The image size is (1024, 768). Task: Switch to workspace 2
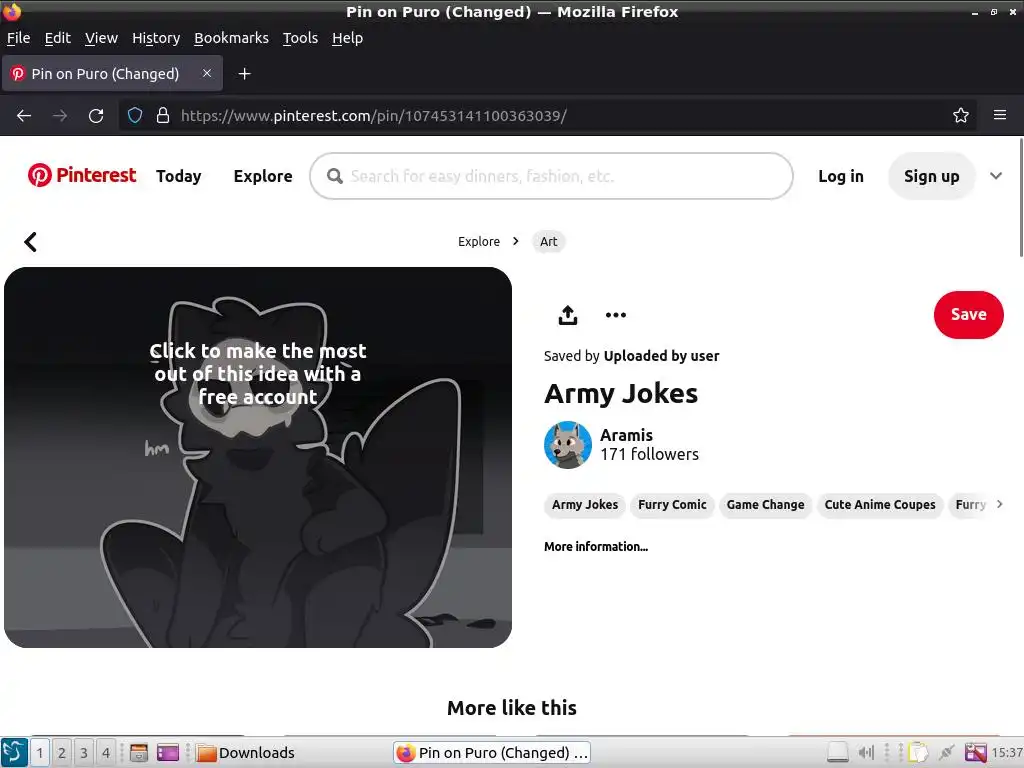(61, 753)
